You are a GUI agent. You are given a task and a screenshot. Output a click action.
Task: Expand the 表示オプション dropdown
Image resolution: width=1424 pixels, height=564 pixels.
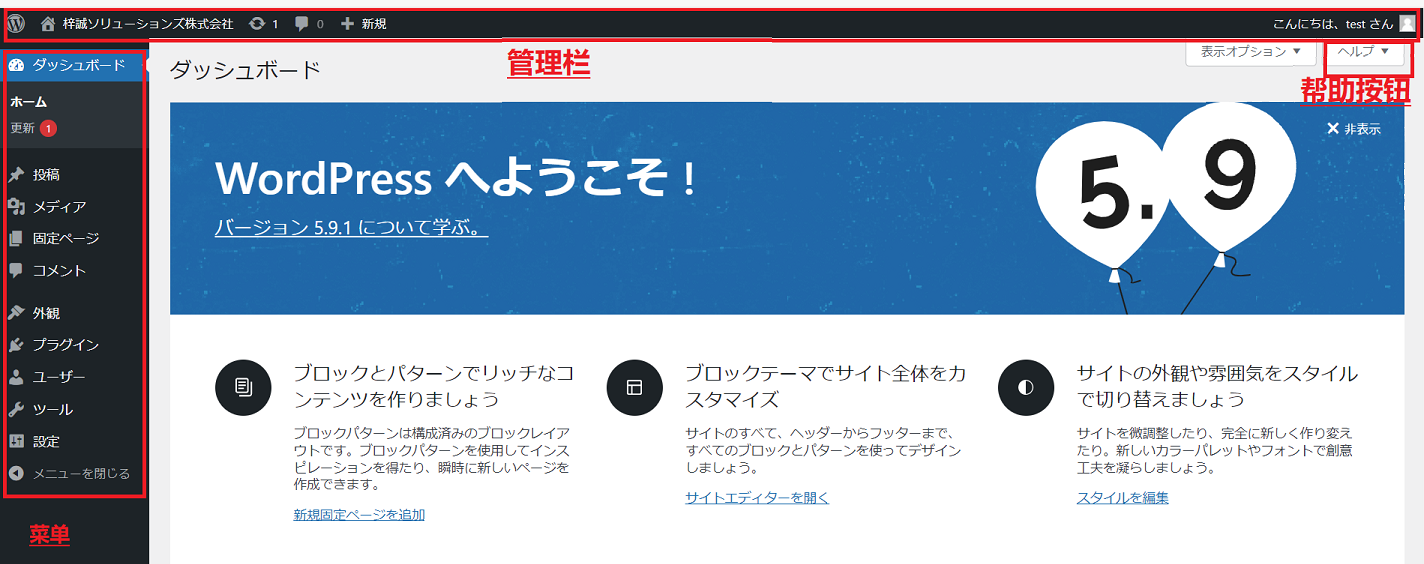coord(1250,51)
